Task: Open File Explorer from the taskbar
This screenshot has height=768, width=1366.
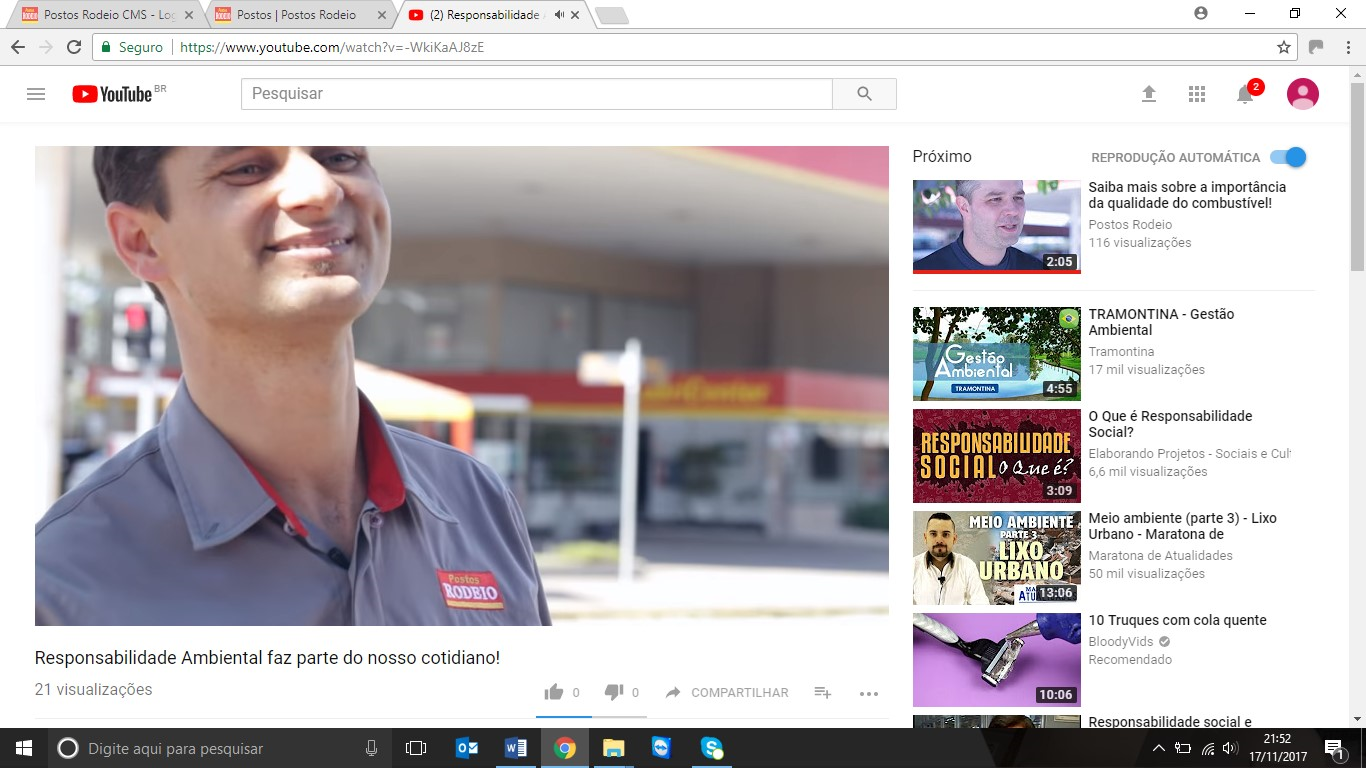Action: (x=614, y=748)
